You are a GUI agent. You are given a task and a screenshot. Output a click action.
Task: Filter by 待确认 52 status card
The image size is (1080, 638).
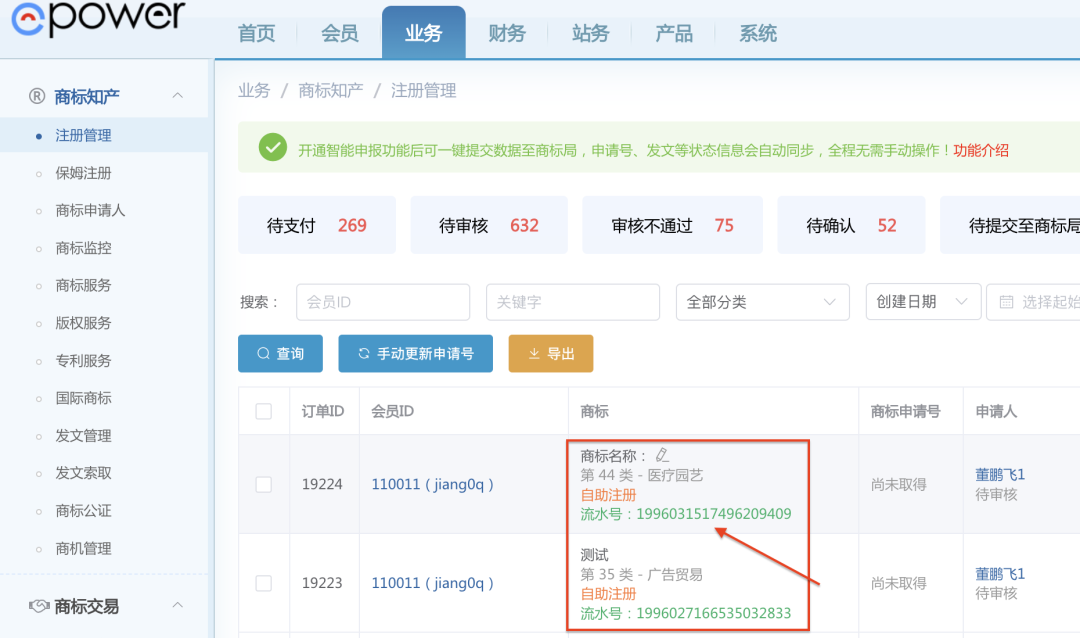coord(851,225)
